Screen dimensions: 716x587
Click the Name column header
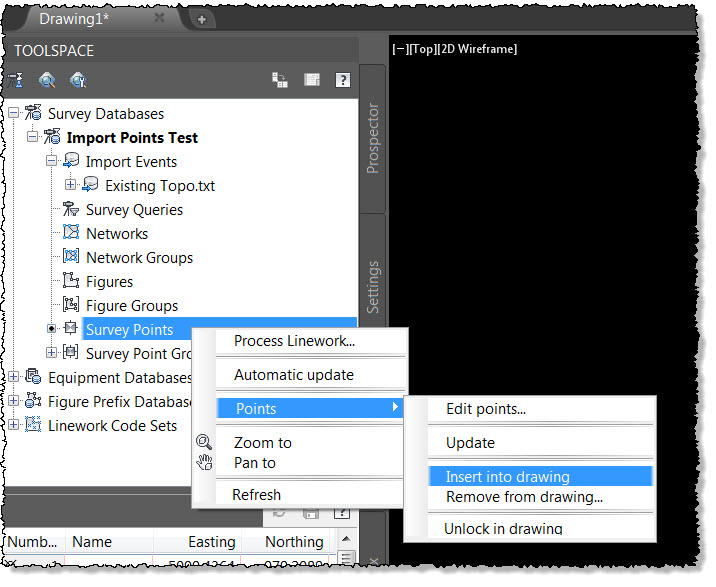[x=109, y=541]
